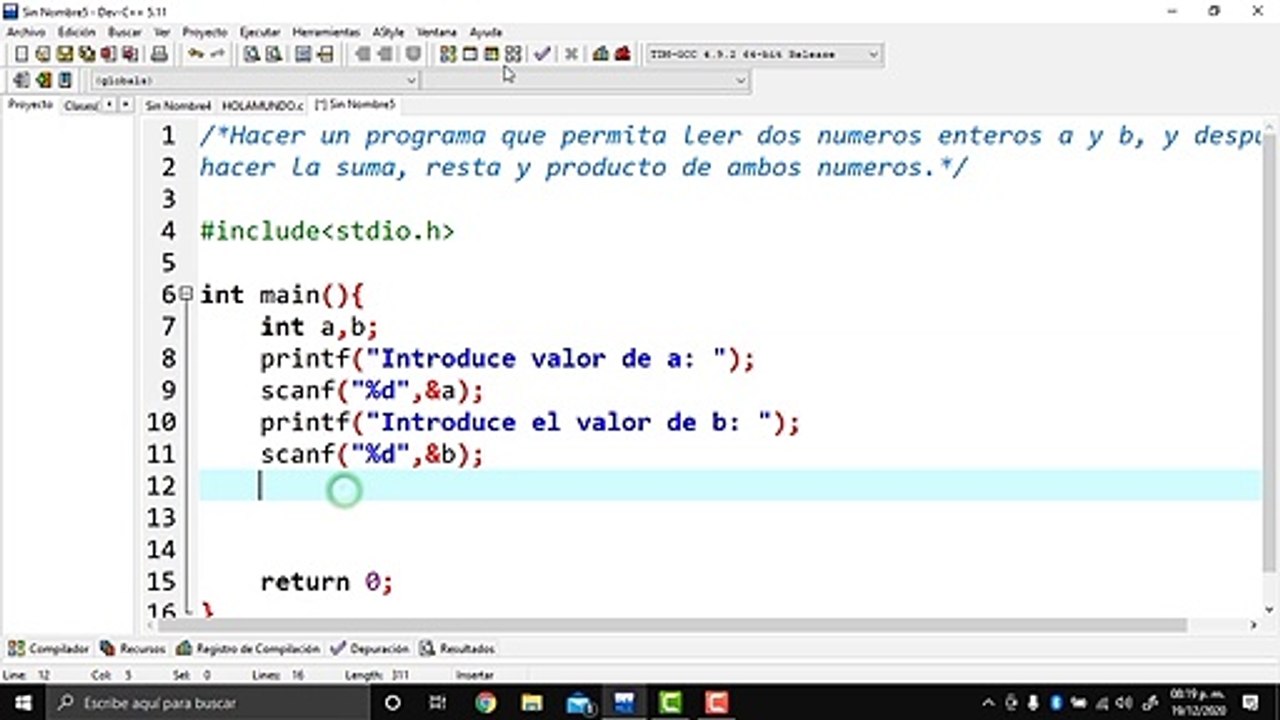Screen dimensions: 1280x720
Task: Open the Archivo menu
Action: (26, 32)
